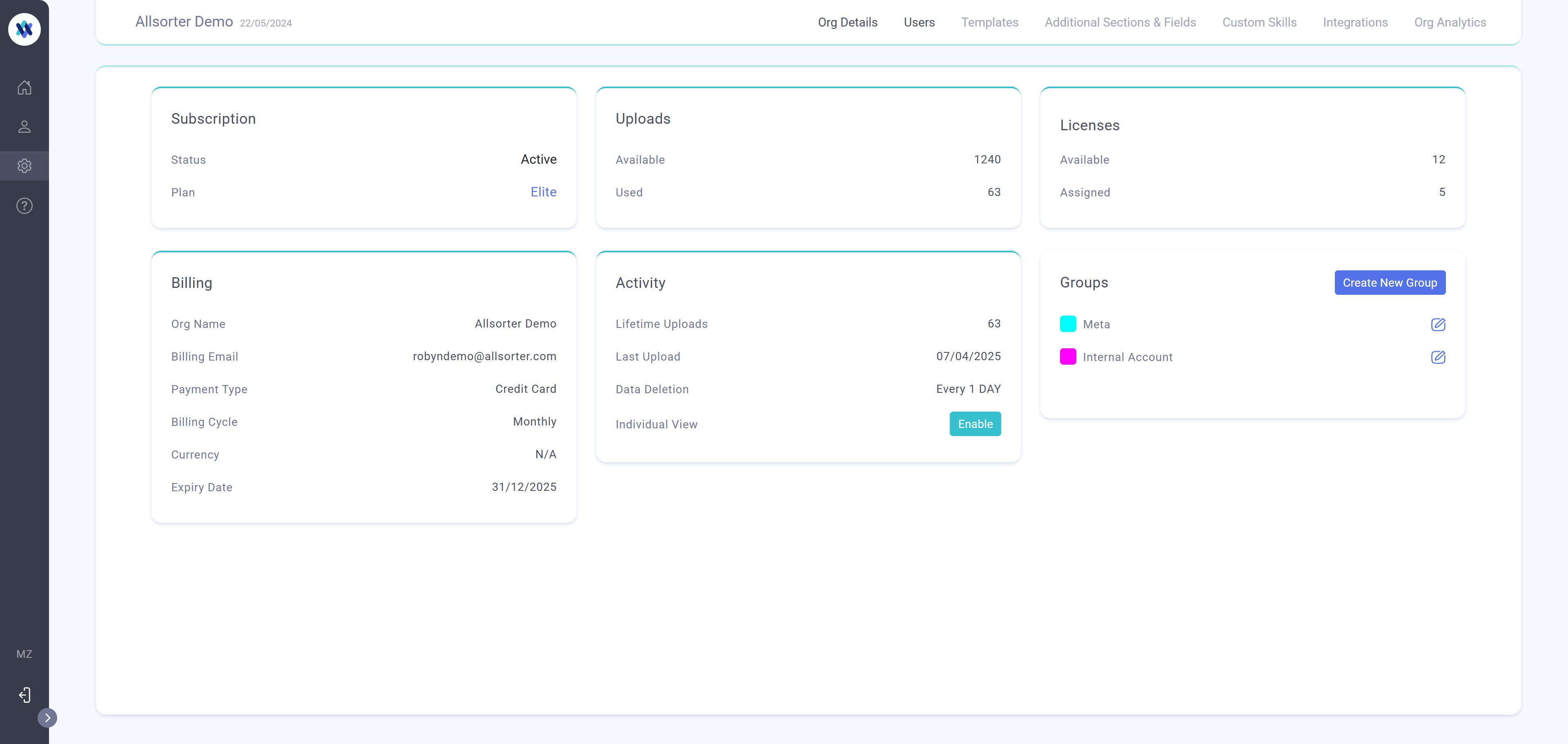Switch to the Users tab

[919, 22]
